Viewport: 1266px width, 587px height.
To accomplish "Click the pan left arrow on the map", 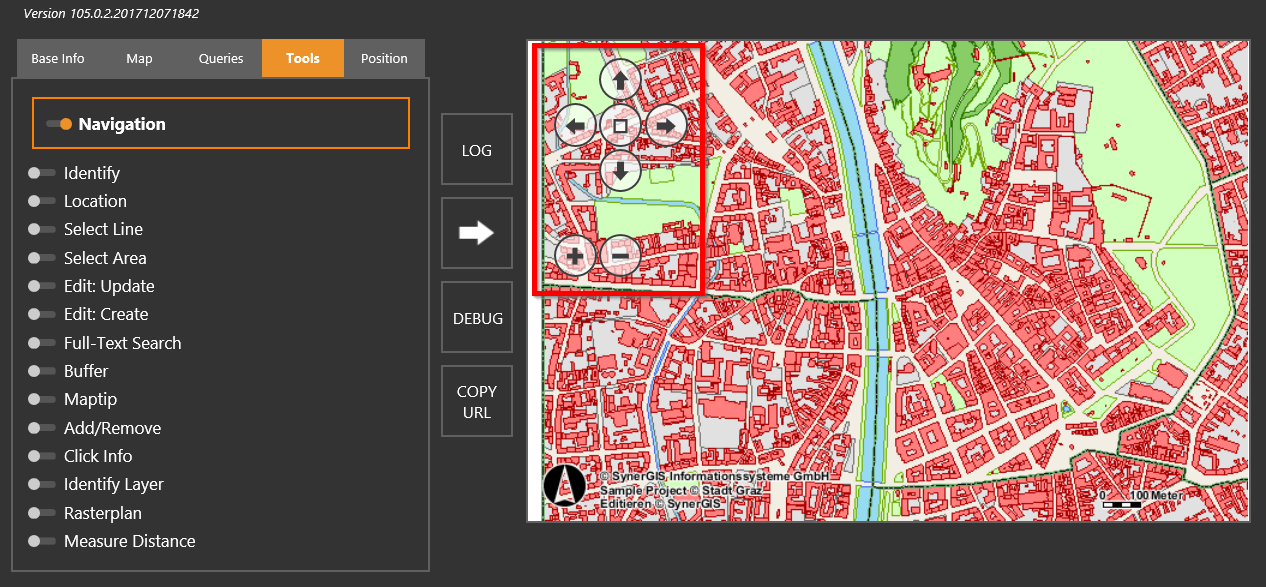I will pos(576,124).
